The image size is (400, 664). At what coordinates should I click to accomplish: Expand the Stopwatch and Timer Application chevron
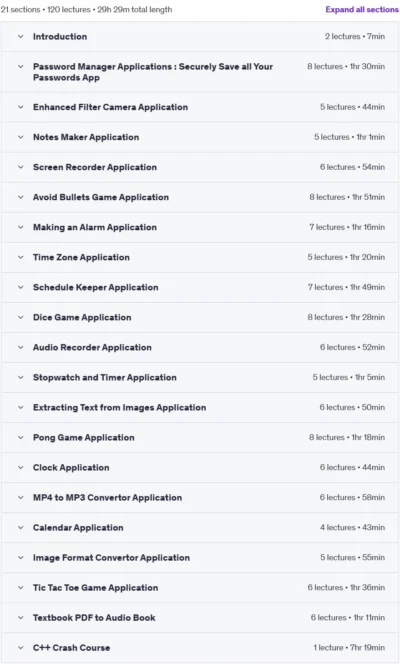tap(20, 378)
